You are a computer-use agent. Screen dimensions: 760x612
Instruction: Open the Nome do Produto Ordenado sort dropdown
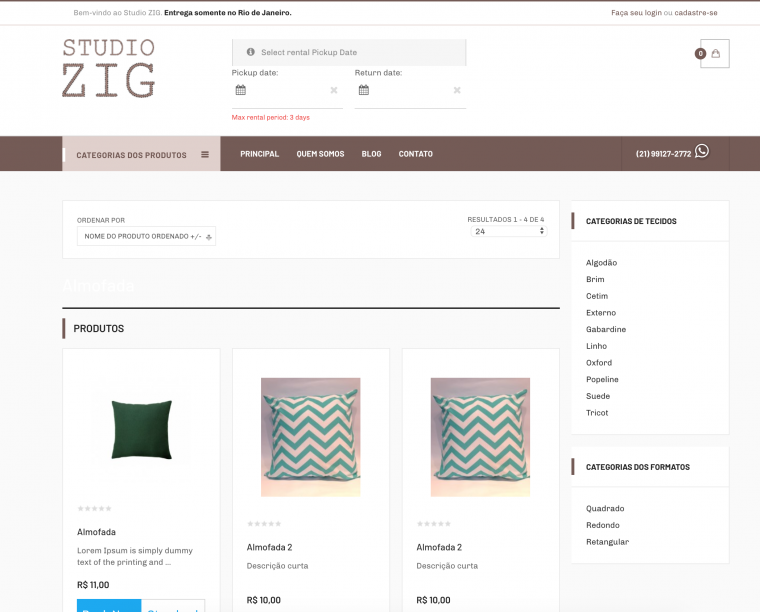click(x=146, y=236)
